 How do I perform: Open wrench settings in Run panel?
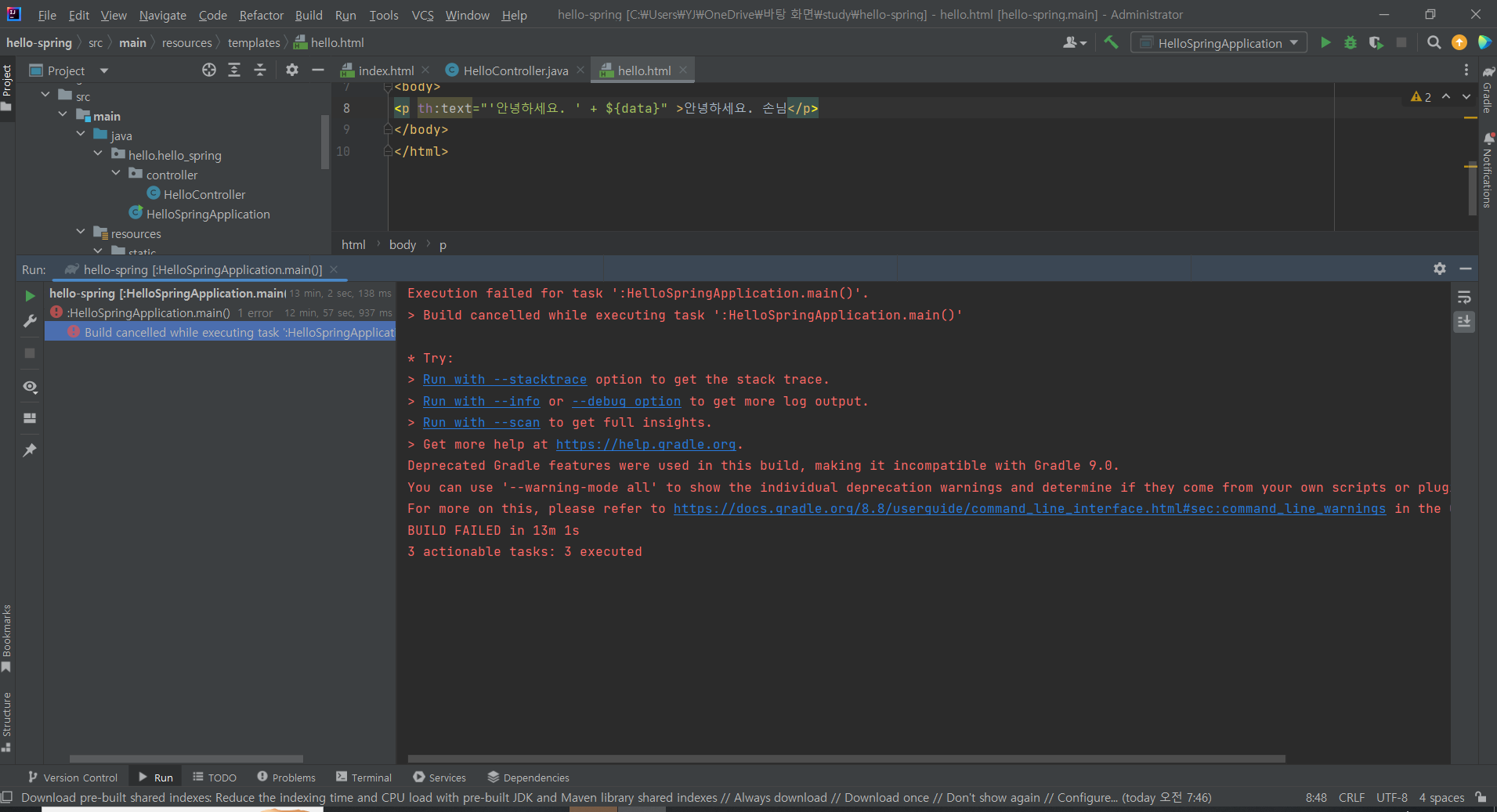point(30,321)
